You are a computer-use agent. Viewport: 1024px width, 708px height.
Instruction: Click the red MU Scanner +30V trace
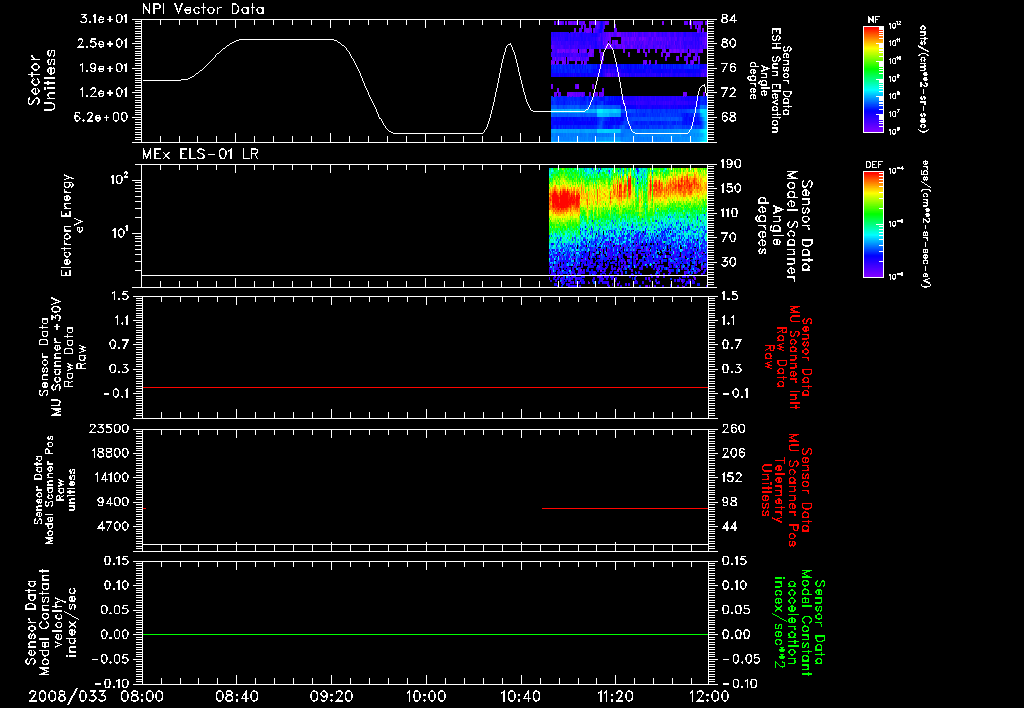425,387
